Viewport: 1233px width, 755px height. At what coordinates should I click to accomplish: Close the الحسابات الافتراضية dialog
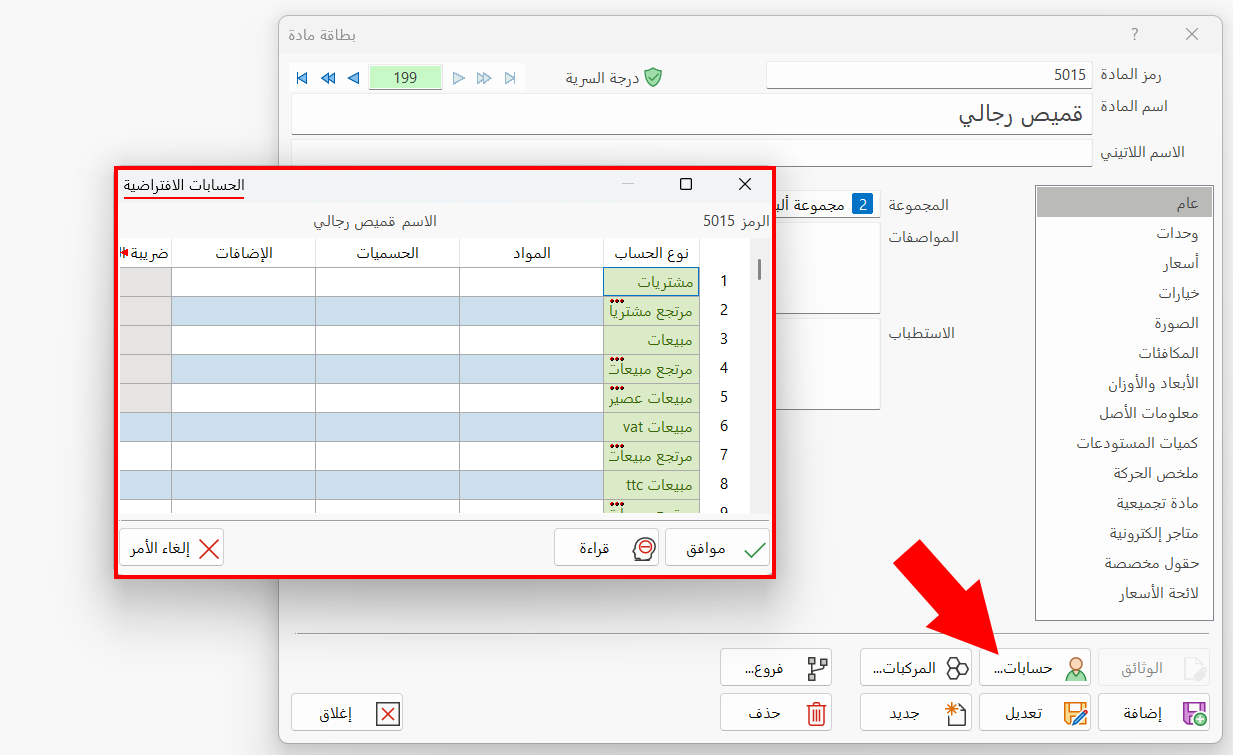pos(744,184)
